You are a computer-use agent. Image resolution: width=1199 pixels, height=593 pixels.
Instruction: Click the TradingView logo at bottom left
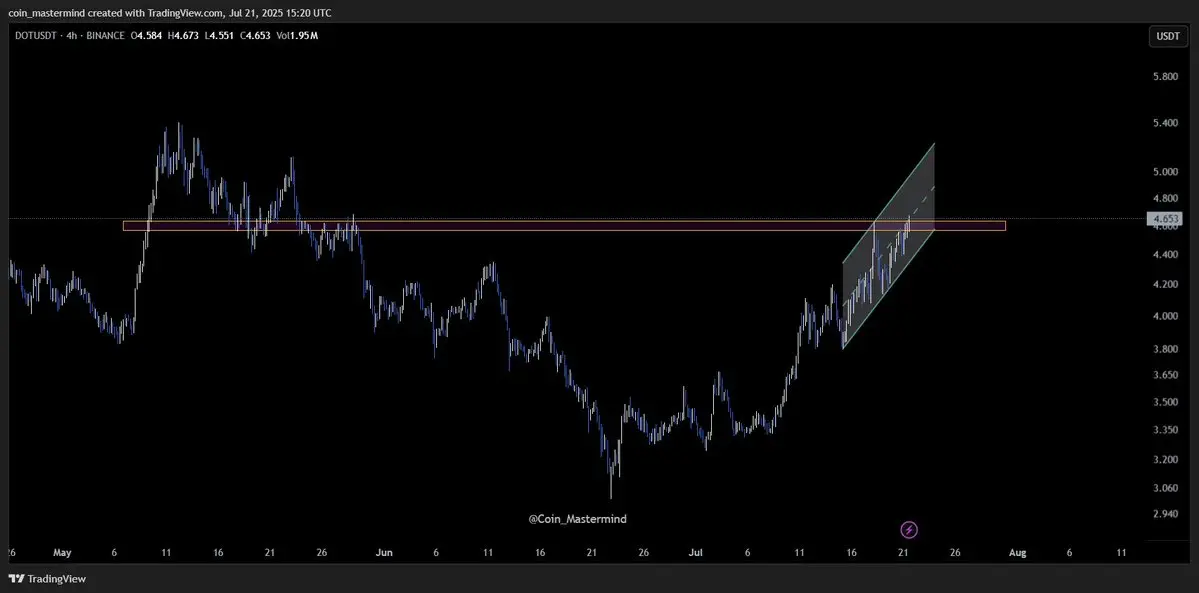click(x=47, y=578)
